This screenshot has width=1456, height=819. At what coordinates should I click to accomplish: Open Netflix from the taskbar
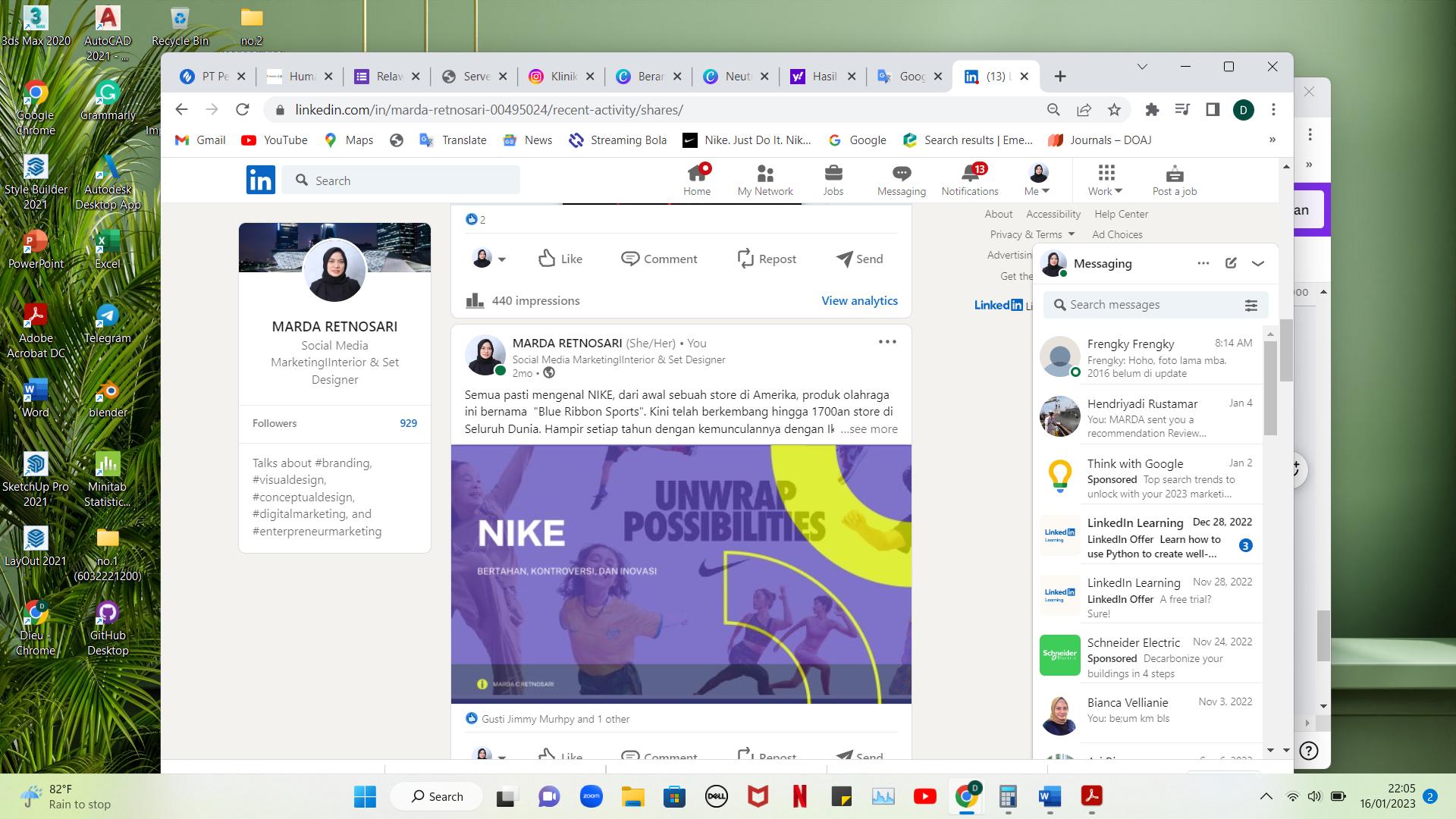coord(799,796)
